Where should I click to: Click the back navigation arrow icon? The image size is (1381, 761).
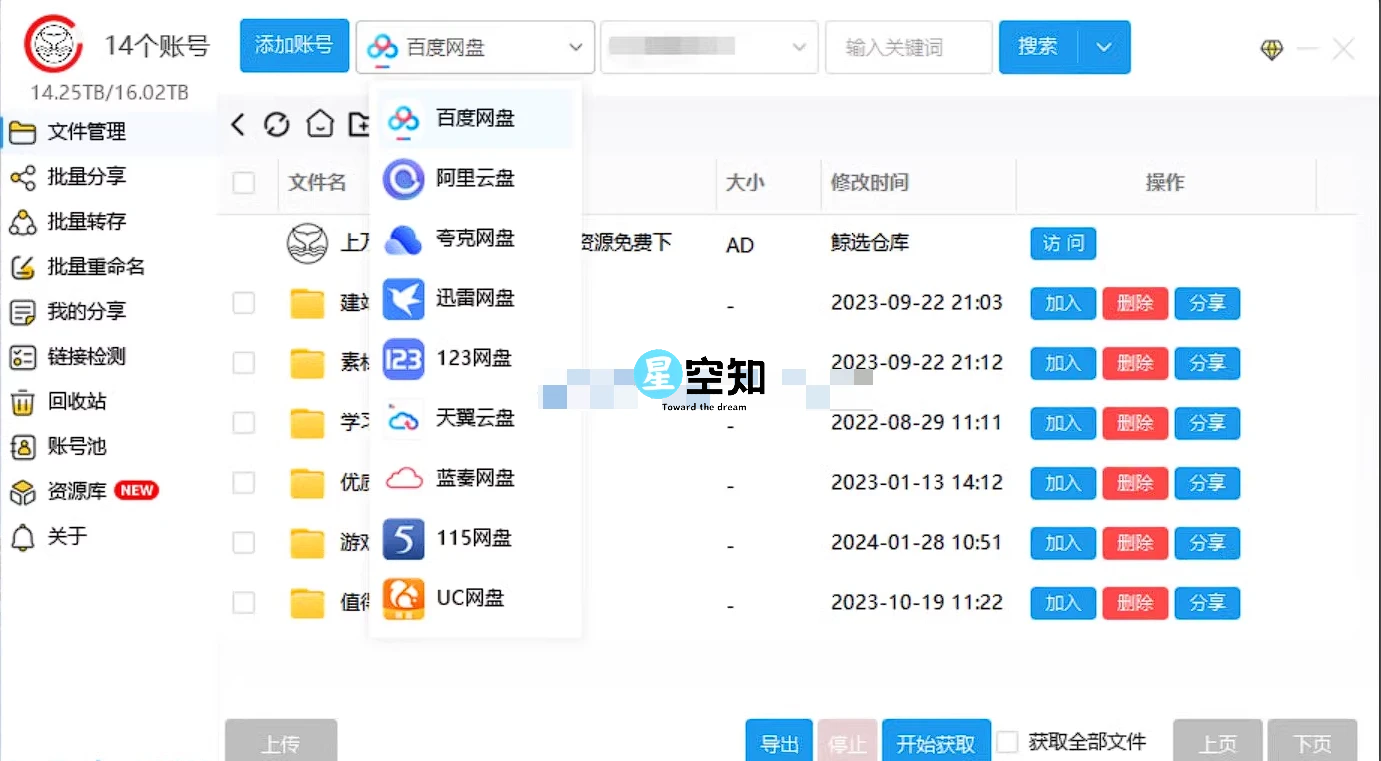237,124
